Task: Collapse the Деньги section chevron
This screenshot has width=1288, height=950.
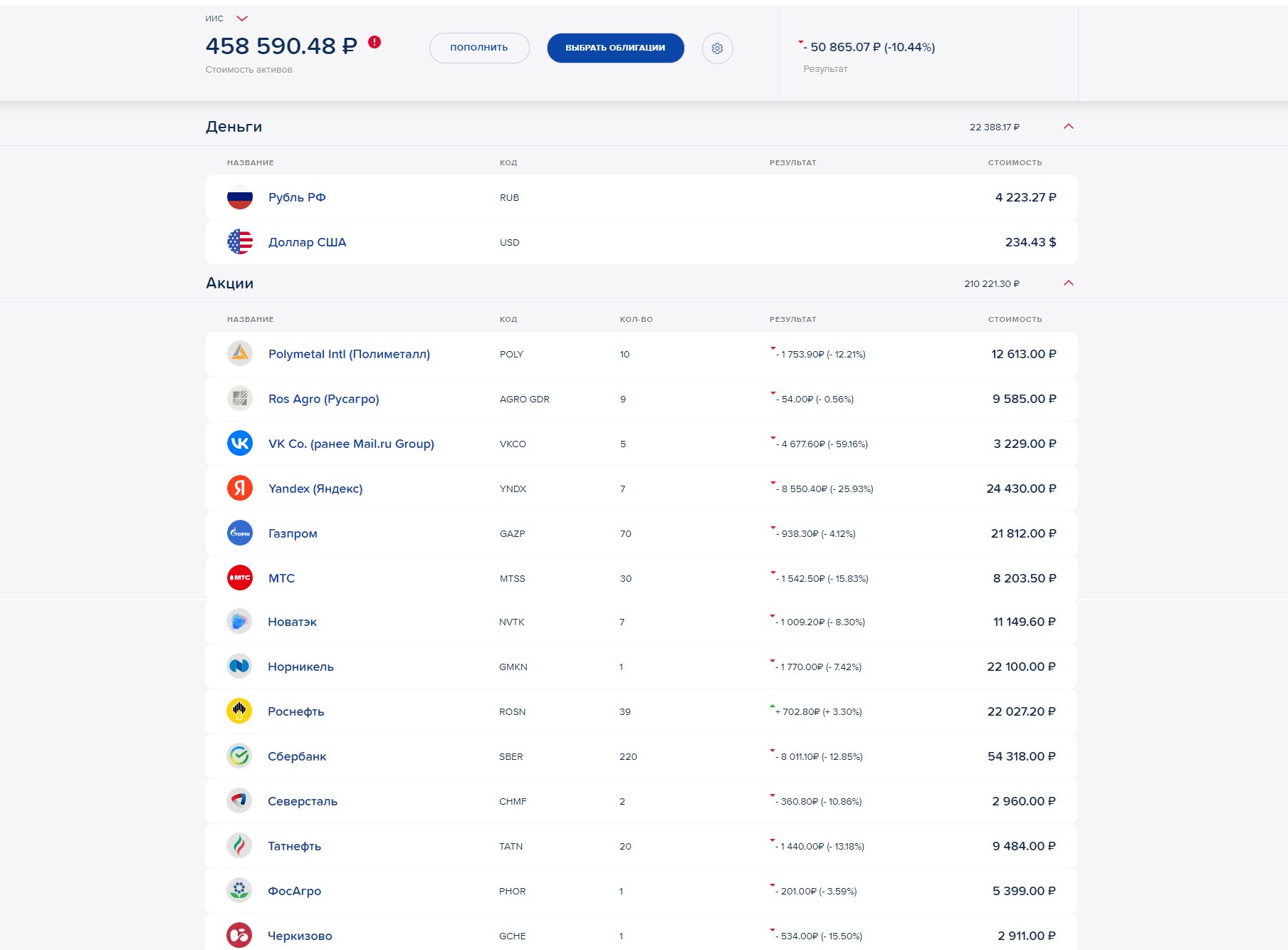Action: click(x=1068, y=127)
